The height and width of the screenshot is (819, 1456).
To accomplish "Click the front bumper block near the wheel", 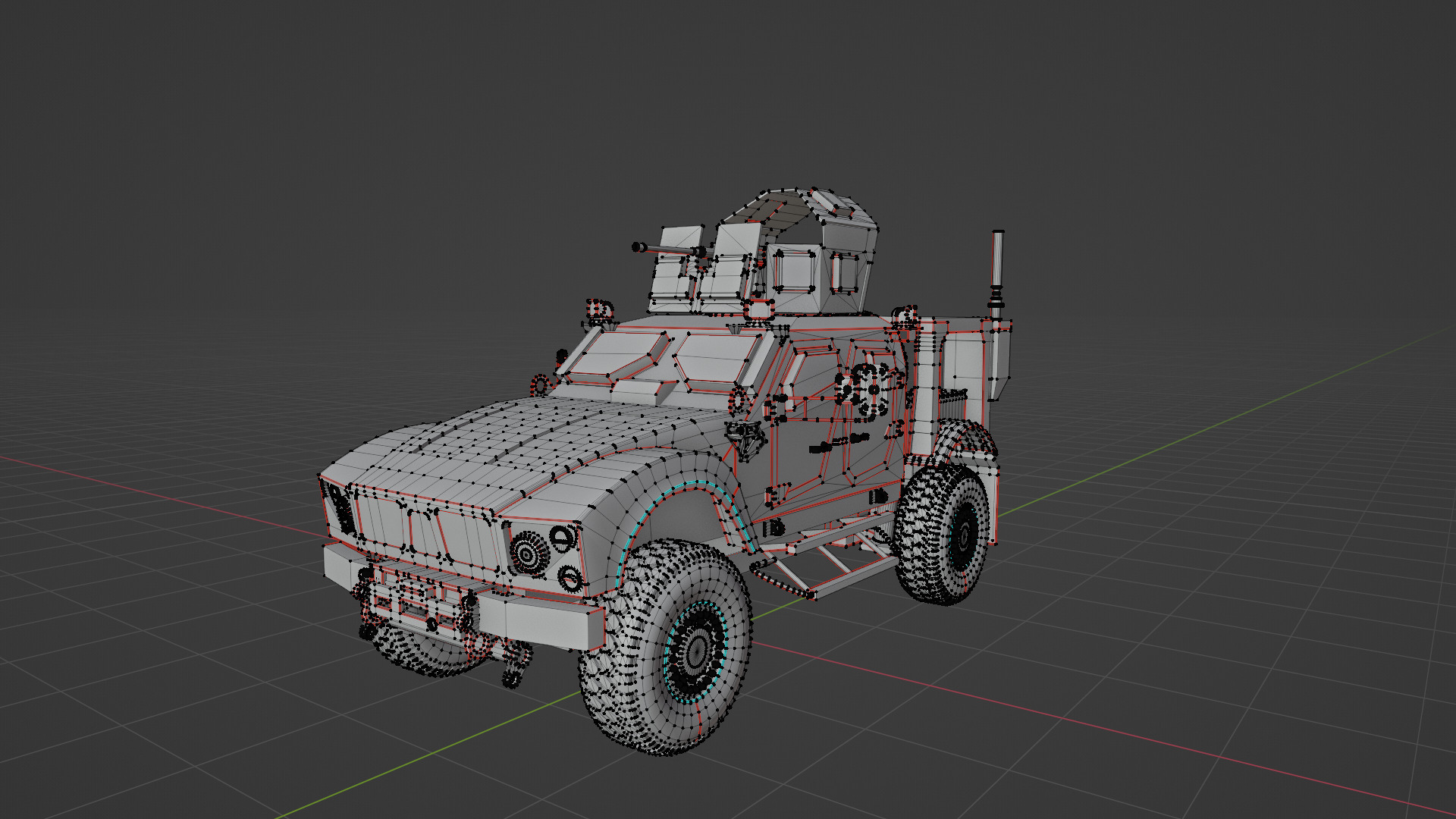I will coord(541,622).
